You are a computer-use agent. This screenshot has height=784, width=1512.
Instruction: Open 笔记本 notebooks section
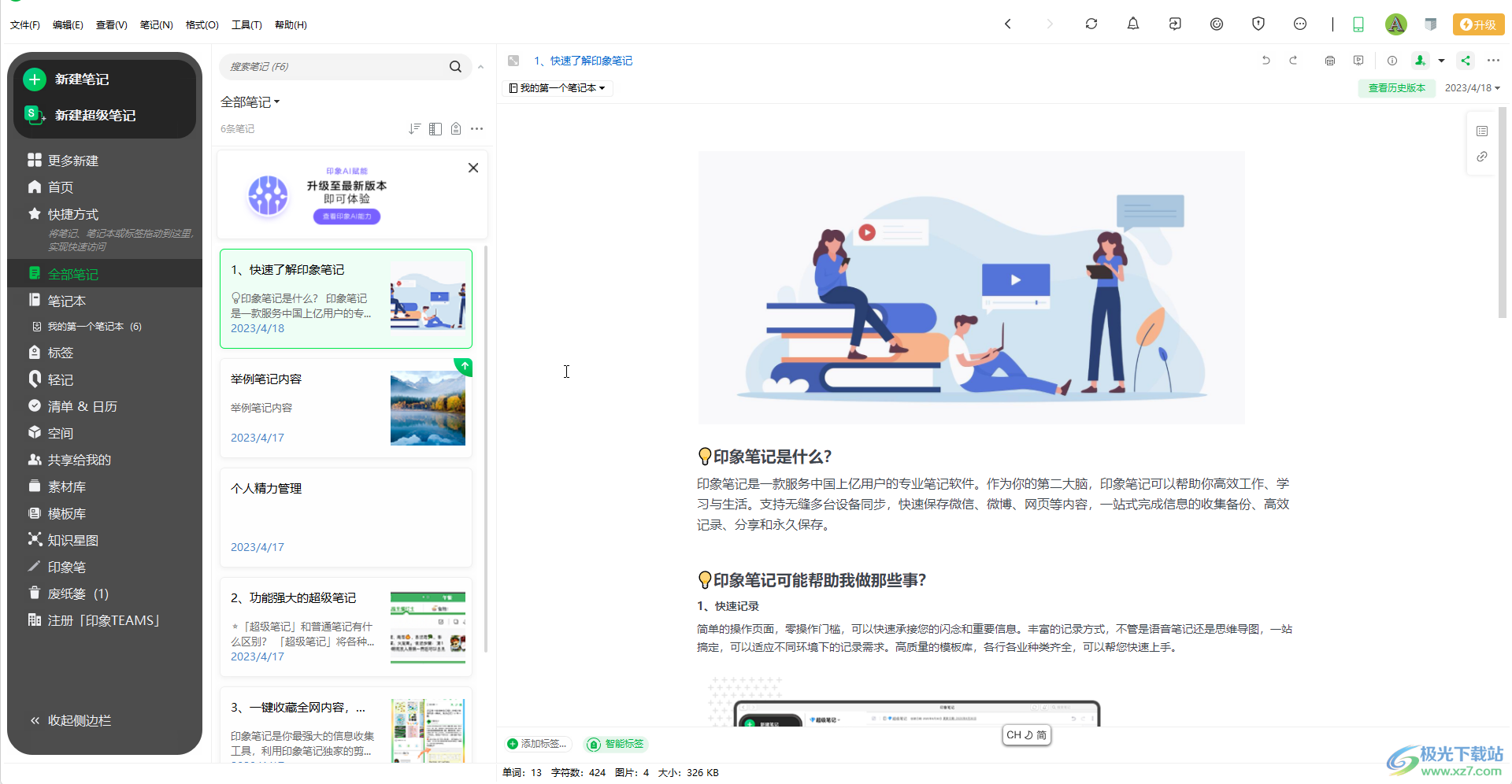pos(67,301)
